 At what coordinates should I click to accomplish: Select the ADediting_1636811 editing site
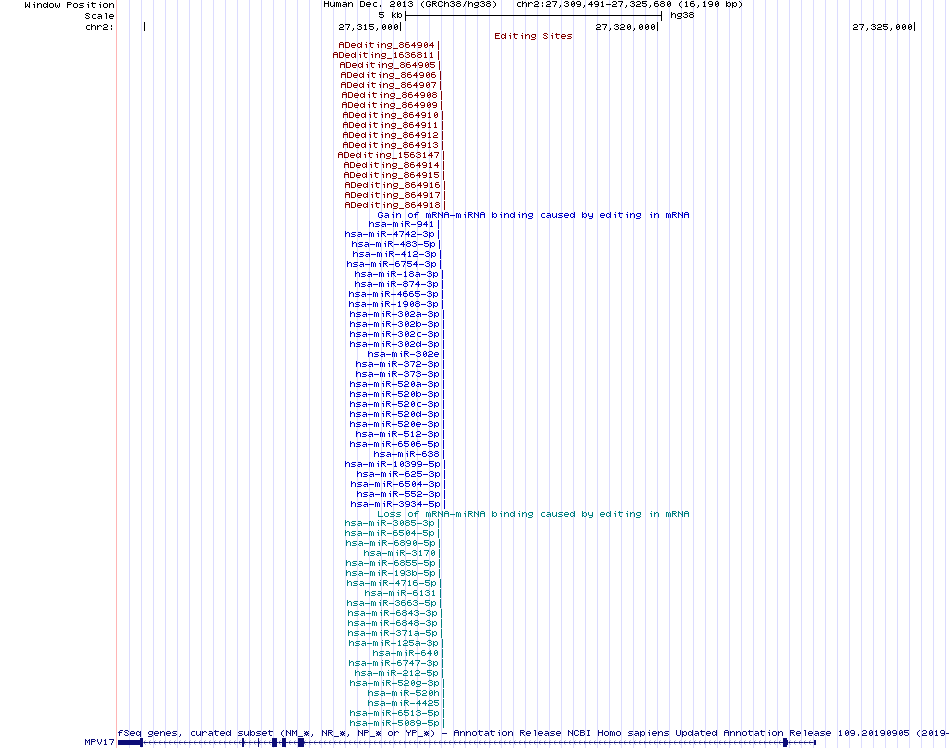pyautogui.click(x=384, y=55)
